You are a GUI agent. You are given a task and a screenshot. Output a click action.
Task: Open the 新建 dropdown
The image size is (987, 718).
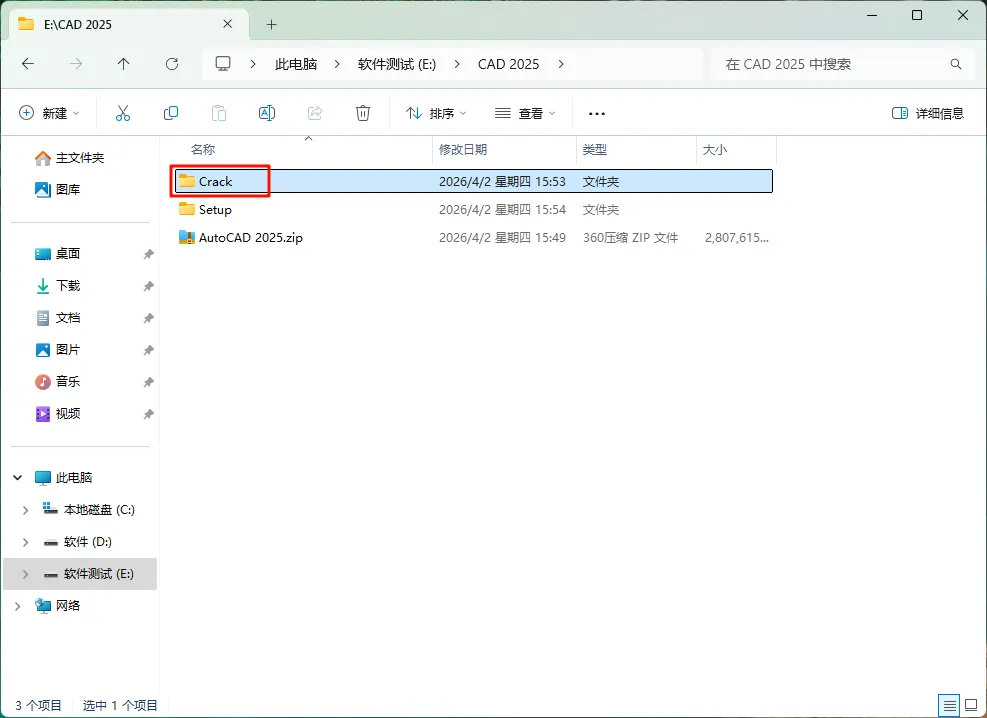tap(50, 113)
